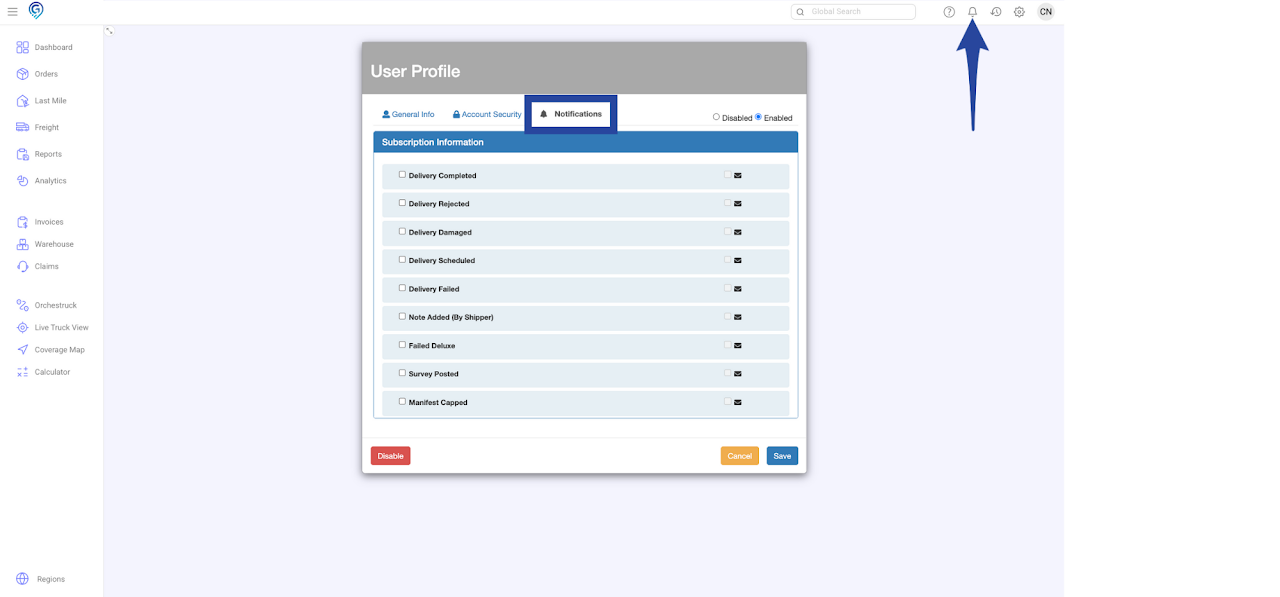This screenshot has width=1280, height=597.
Task: Click the Regions globe icon
Action: 23,579
